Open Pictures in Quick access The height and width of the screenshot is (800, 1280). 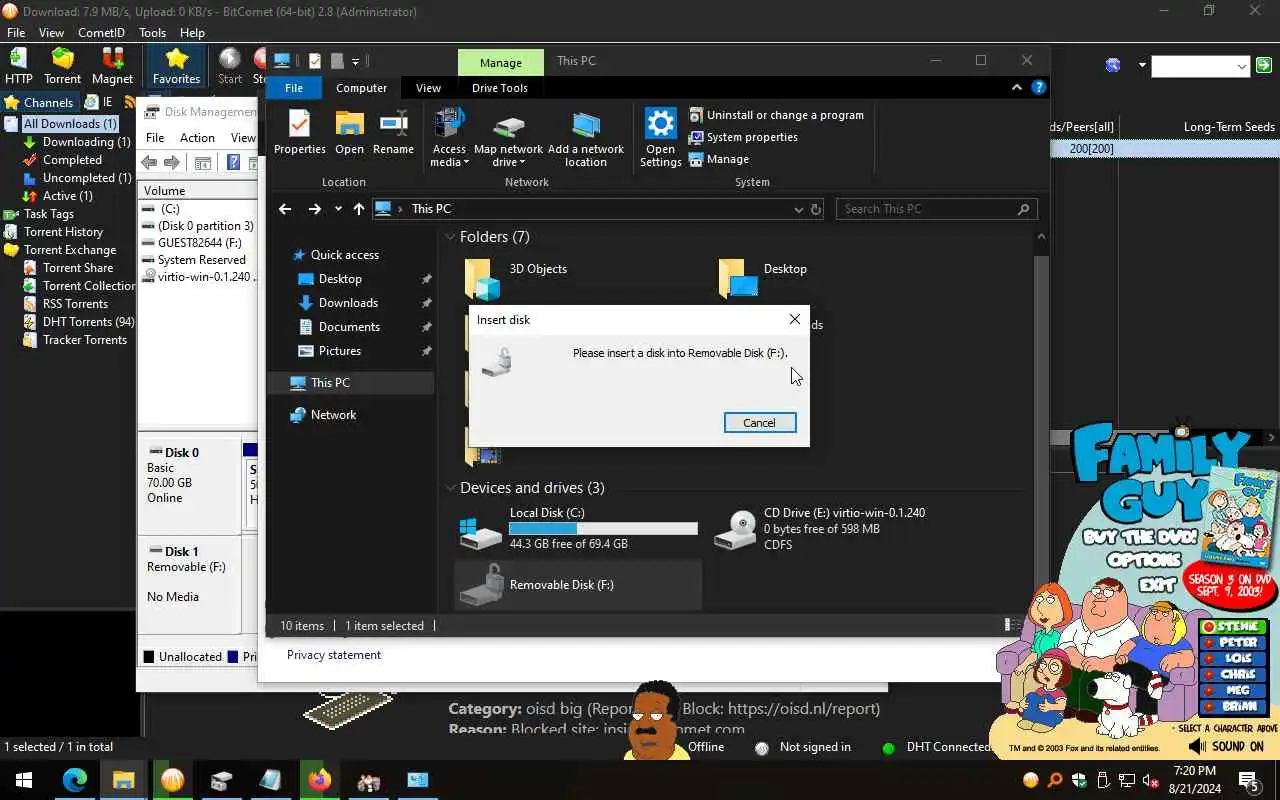click(340, 351)
